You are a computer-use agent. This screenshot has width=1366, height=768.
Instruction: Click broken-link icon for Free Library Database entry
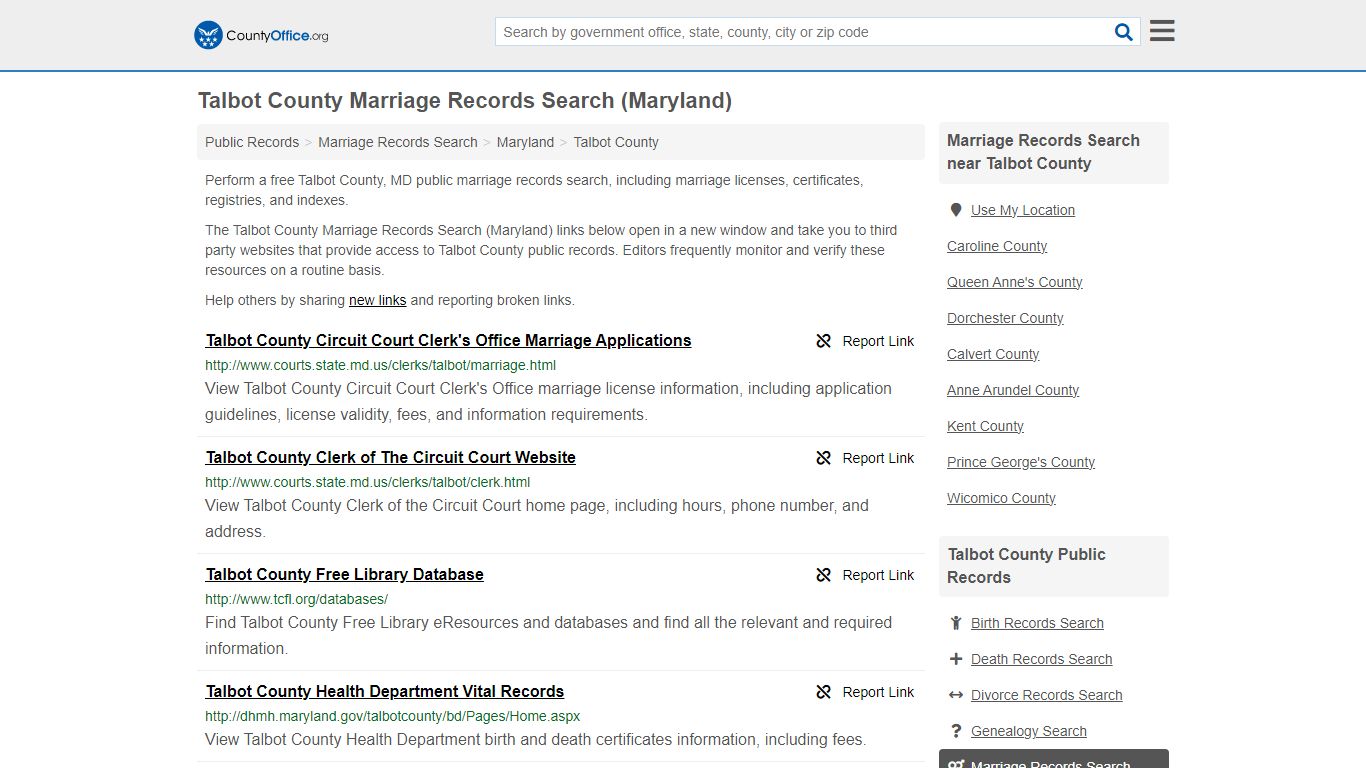(823, 575)
